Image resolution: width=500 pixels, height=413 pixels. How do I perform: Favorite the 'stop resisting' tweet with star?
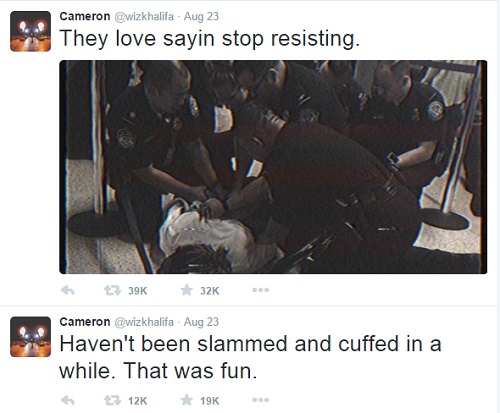pos(187,290)
